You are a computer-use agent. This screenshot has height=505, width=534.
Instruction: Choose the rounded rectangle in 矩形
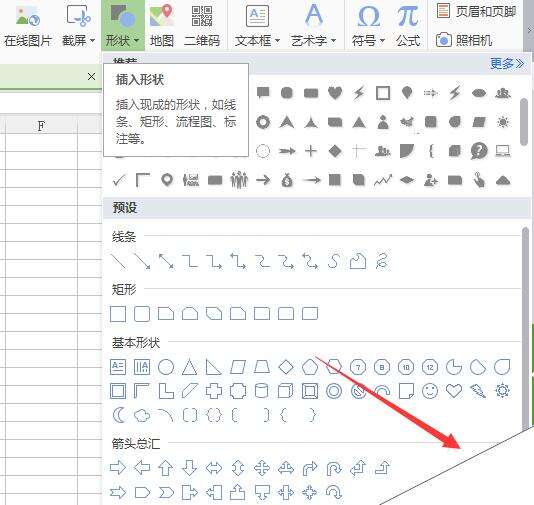tap(142, 314)
